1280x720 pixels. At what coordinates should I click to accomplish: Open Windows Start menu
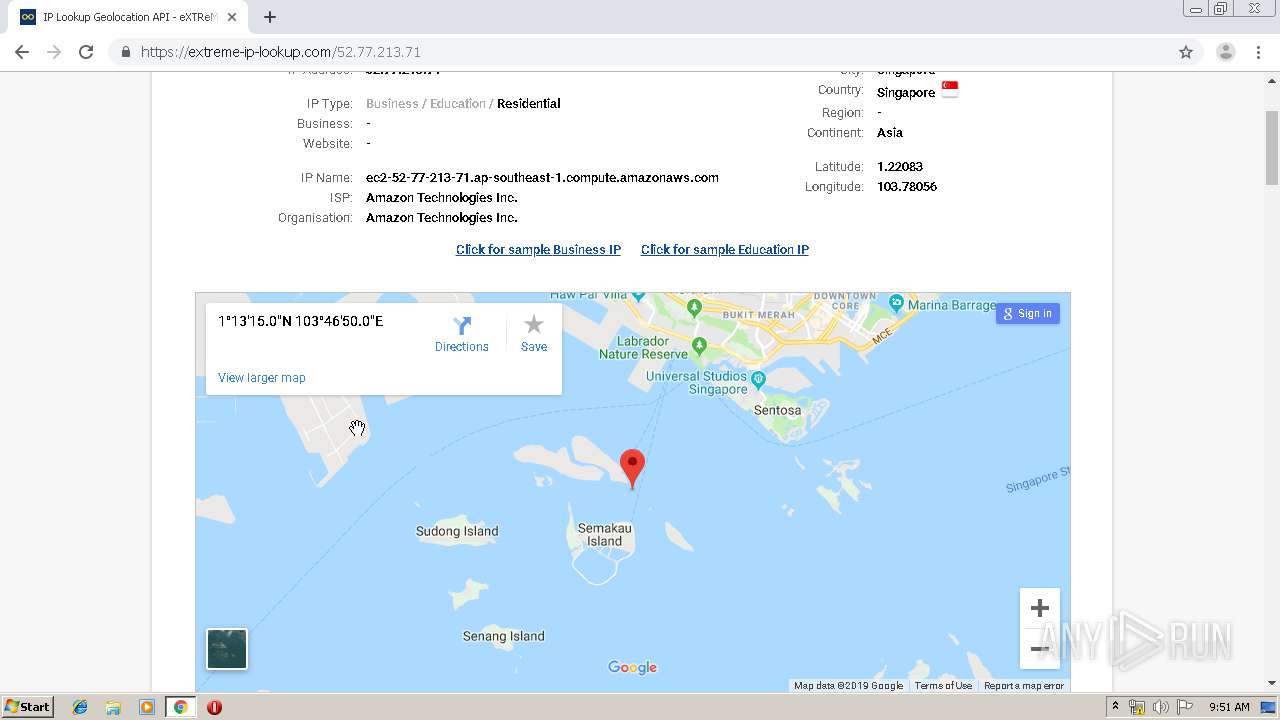28,707
